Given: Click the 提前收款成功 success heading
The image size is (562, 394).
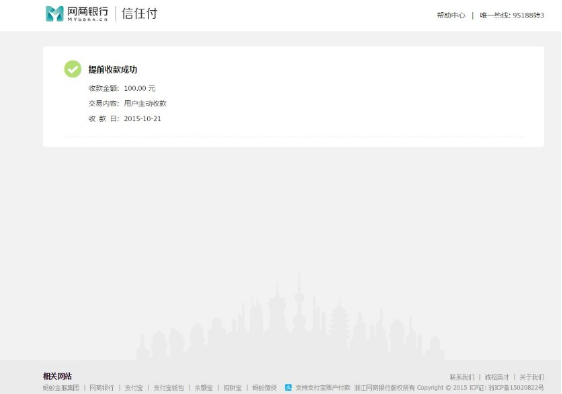Looking at the screenshot, I should click(x=113, y=69).
